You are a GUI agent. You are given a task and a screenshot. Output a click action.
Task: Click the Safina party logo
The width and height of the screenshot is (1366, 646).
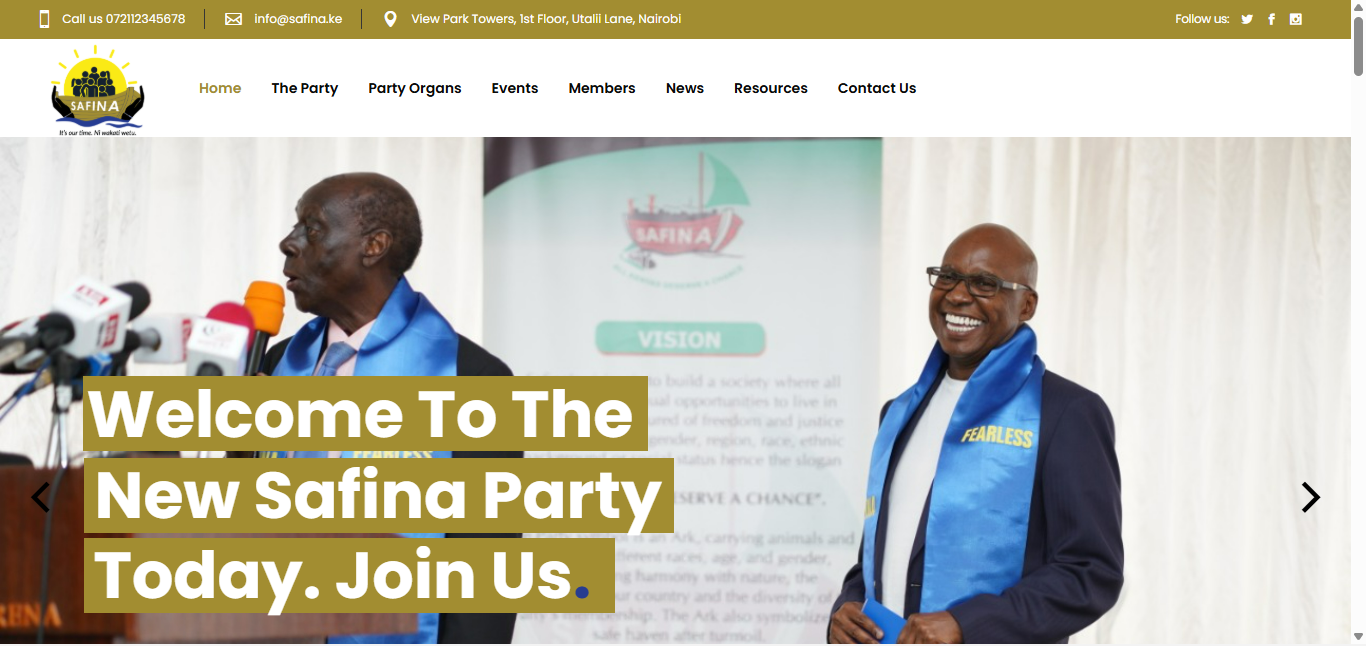click(x=99, y=89)
